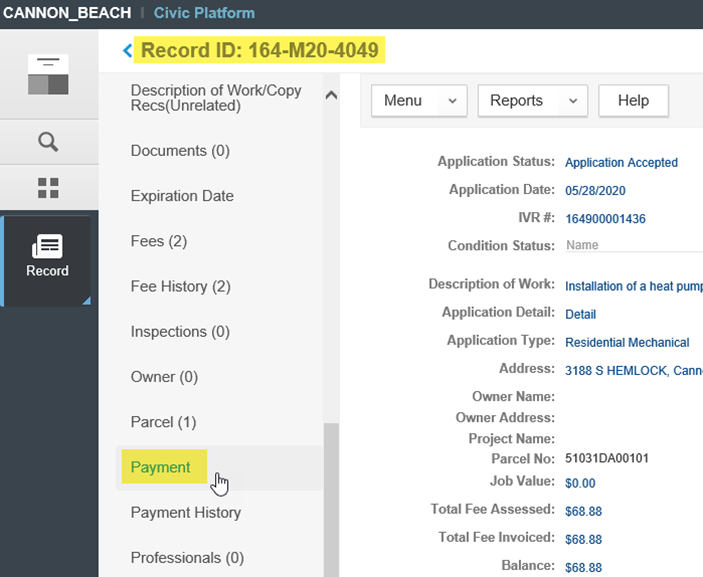Expand the Reports dropdown button

point(532,100)
